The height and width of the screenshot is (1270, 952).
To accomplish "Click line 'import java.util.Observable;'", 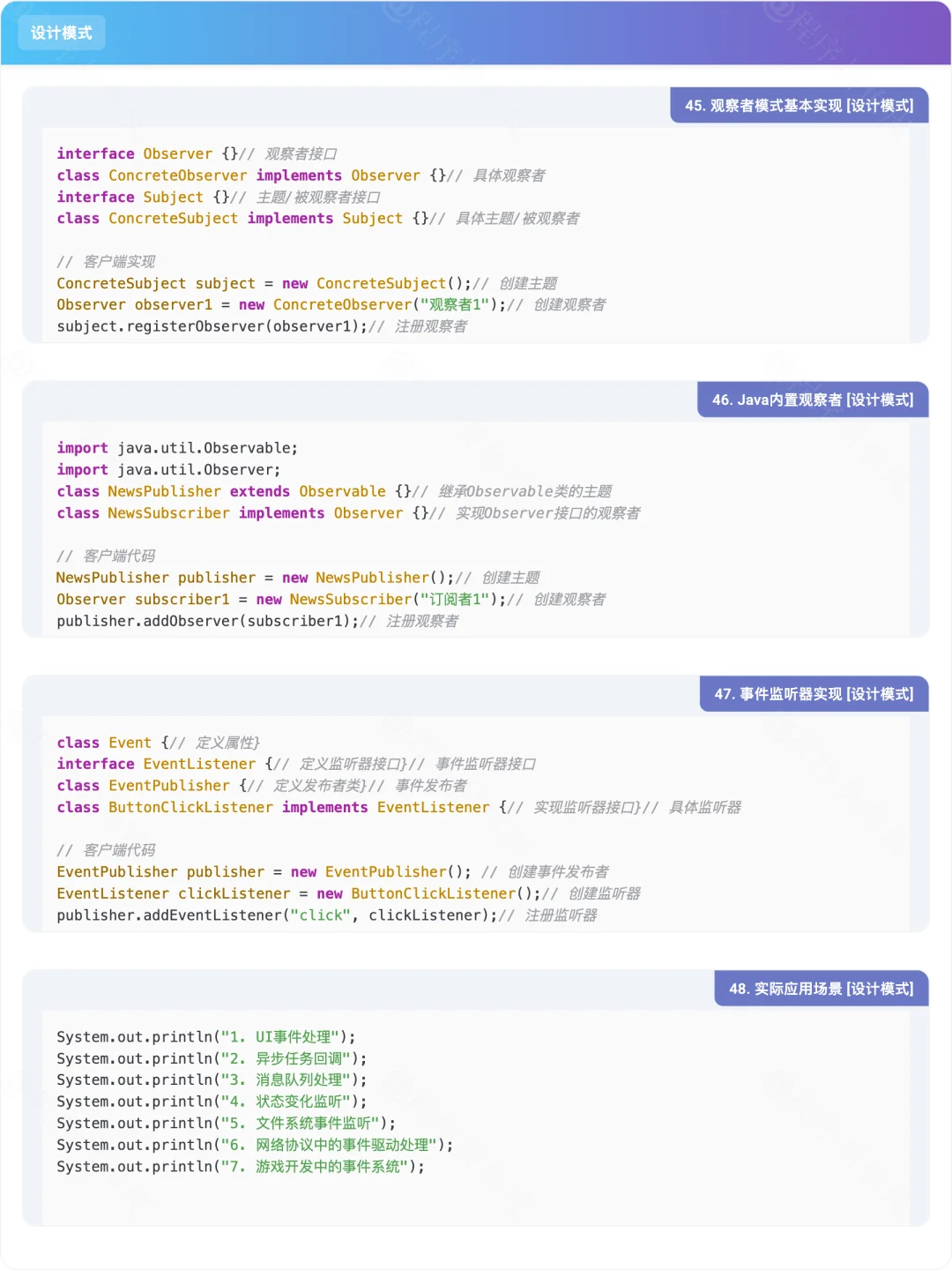I will (177, 448).
